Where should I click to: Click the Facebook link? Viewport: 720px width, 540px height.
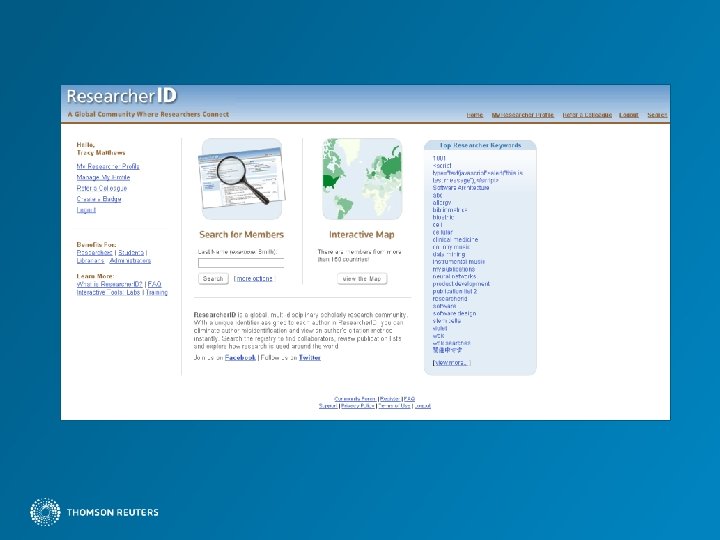click(x=240, y=358)
